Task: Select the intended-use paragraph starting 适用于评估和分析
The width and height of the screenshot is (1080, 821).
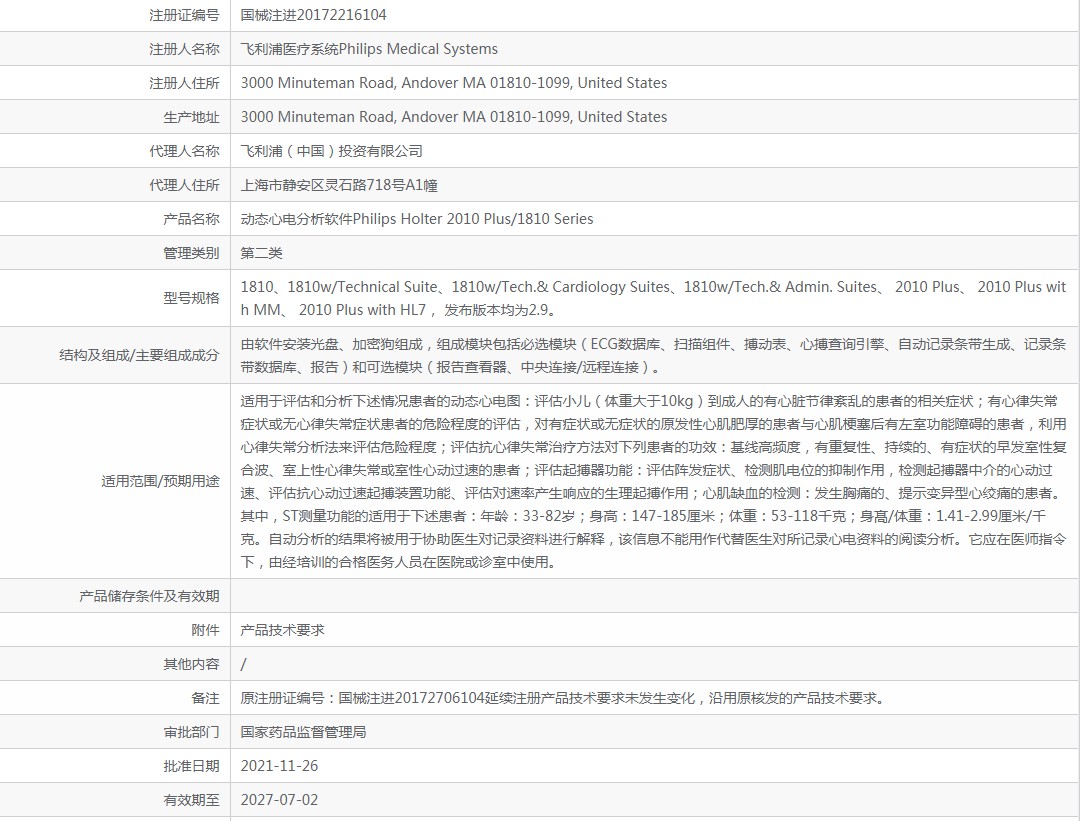Action: click(x=653, y=481)
